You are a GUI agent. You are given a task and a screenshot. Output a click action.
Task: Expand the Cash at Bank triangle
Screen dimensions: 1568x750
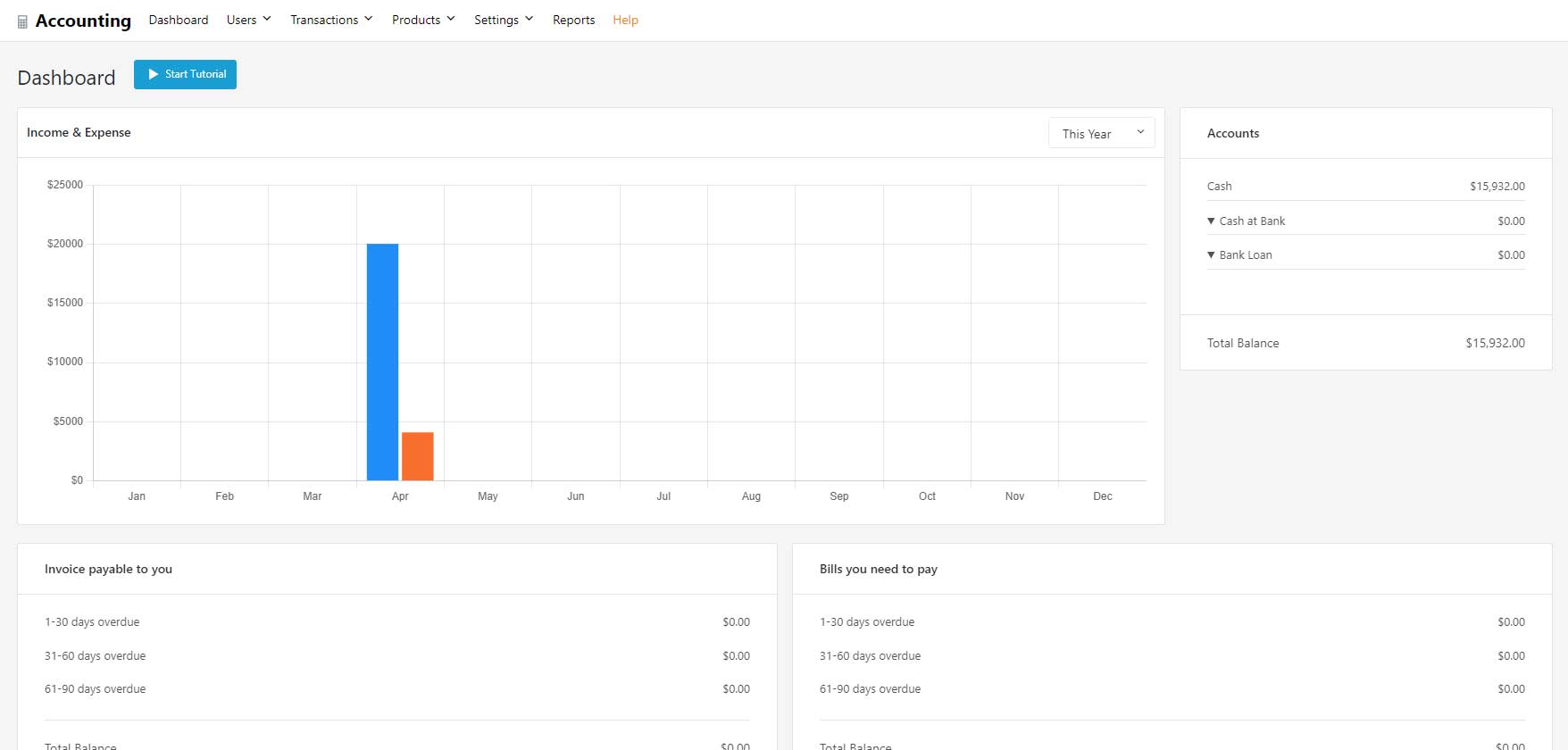click(x=1211, y=221)
